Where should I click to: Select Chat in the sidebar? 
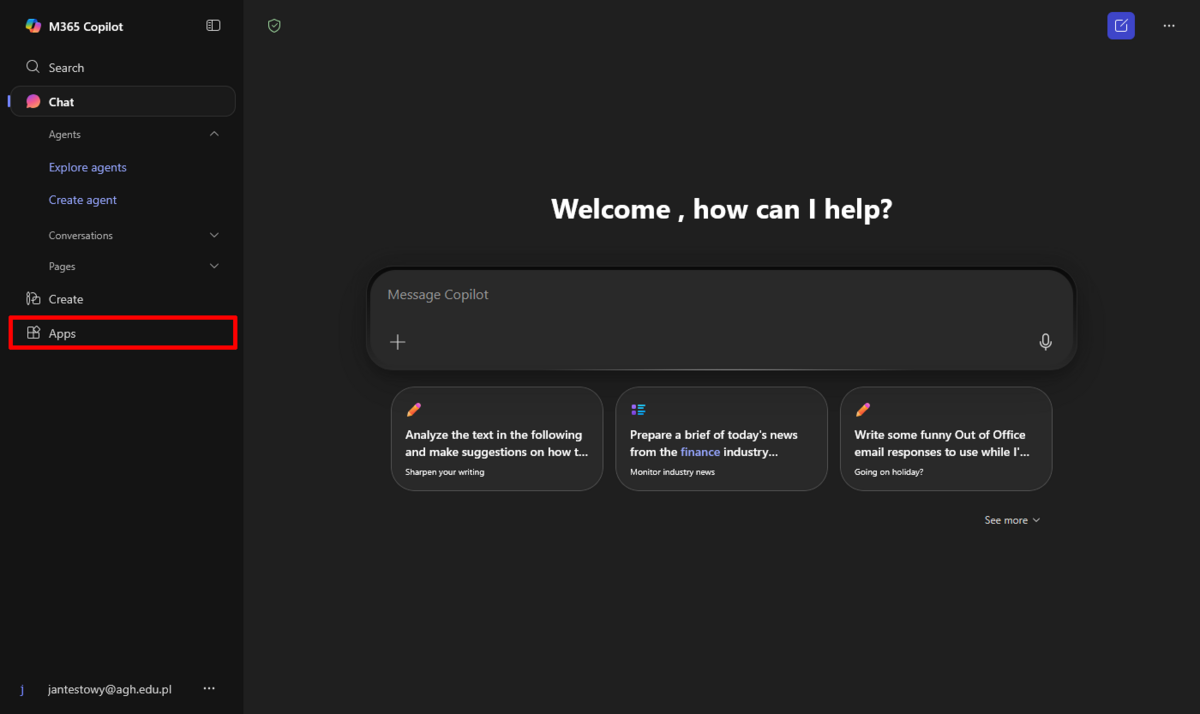pos(61,102)
